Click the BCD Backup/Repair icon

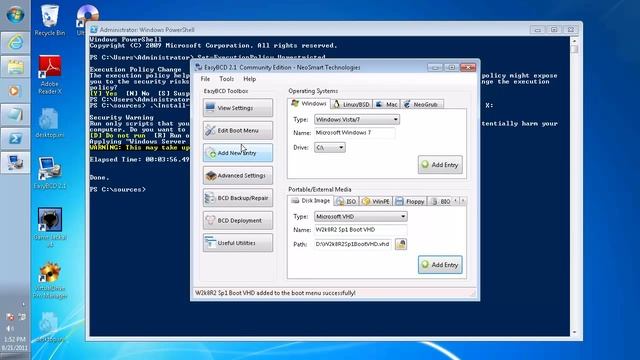point(210,198)
